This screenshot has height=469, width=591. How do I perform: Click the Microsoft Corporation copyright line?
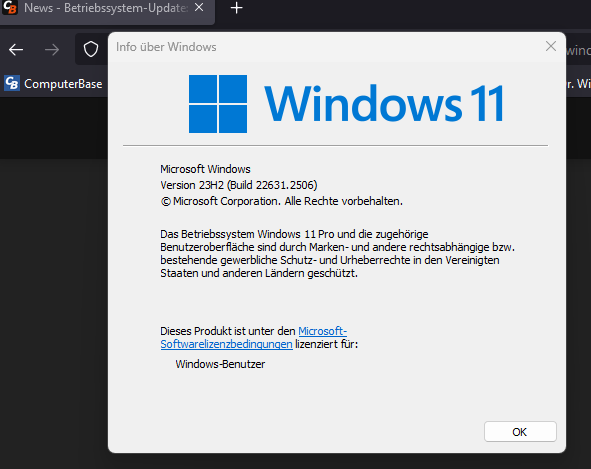281,201
